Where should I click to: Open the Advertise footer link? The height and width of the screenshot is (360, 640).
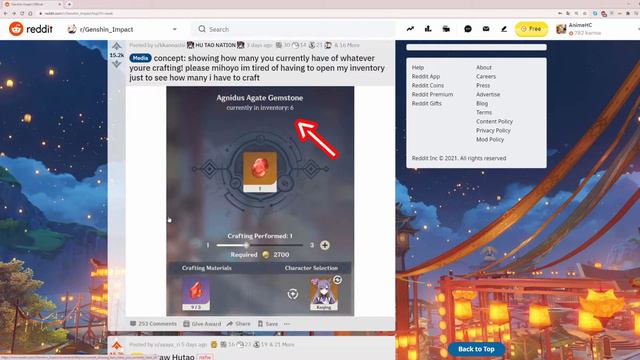click(488, 94)
